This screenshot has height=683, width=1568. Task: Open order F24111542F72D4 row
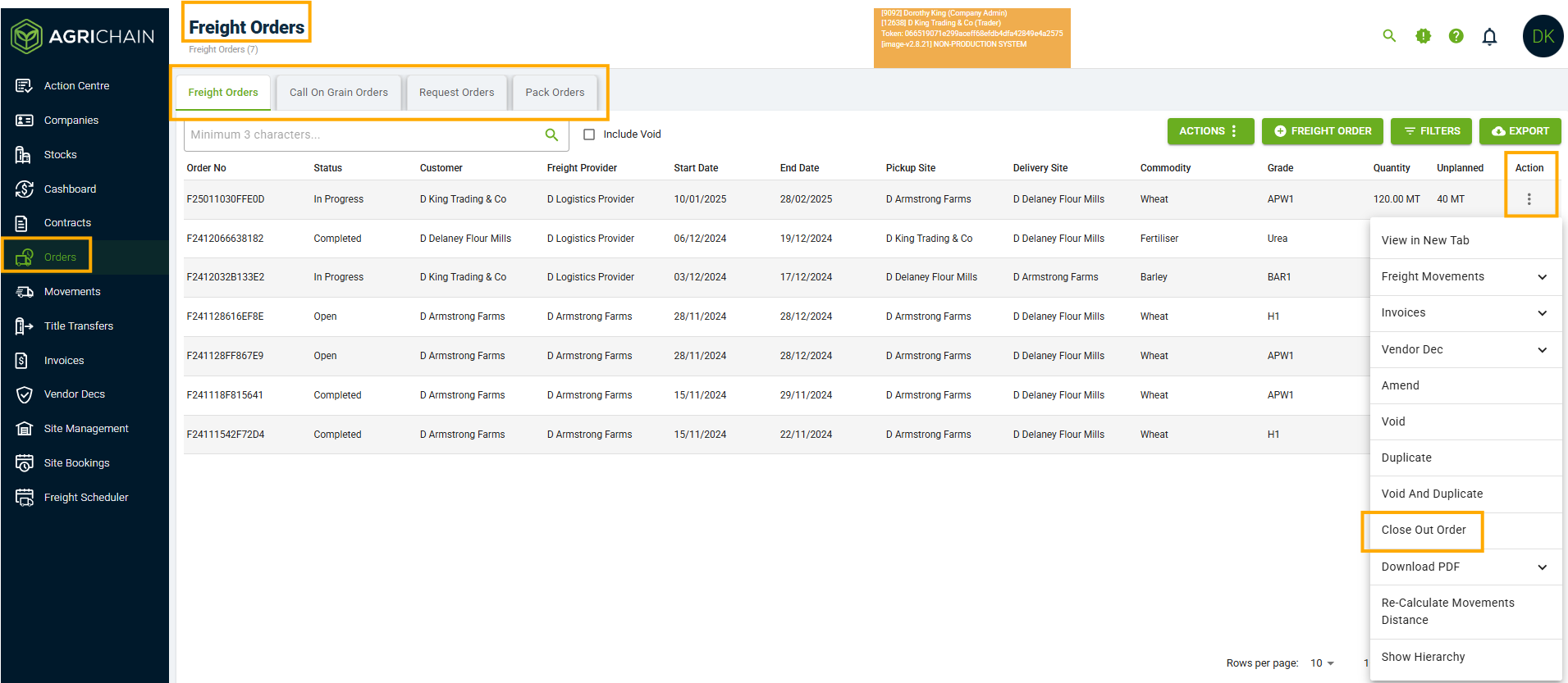click(x=776, y=435)
